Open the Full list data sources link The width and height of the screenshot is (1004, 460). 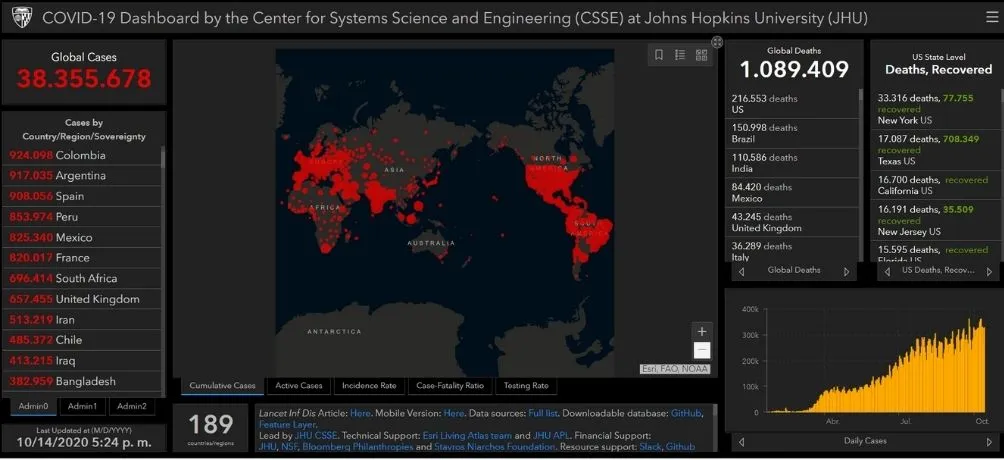543,413
